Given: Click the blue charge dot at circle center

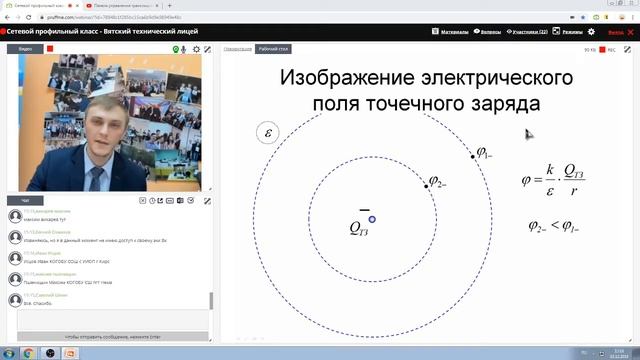Looking at the screenshot, I should (372, 219).
